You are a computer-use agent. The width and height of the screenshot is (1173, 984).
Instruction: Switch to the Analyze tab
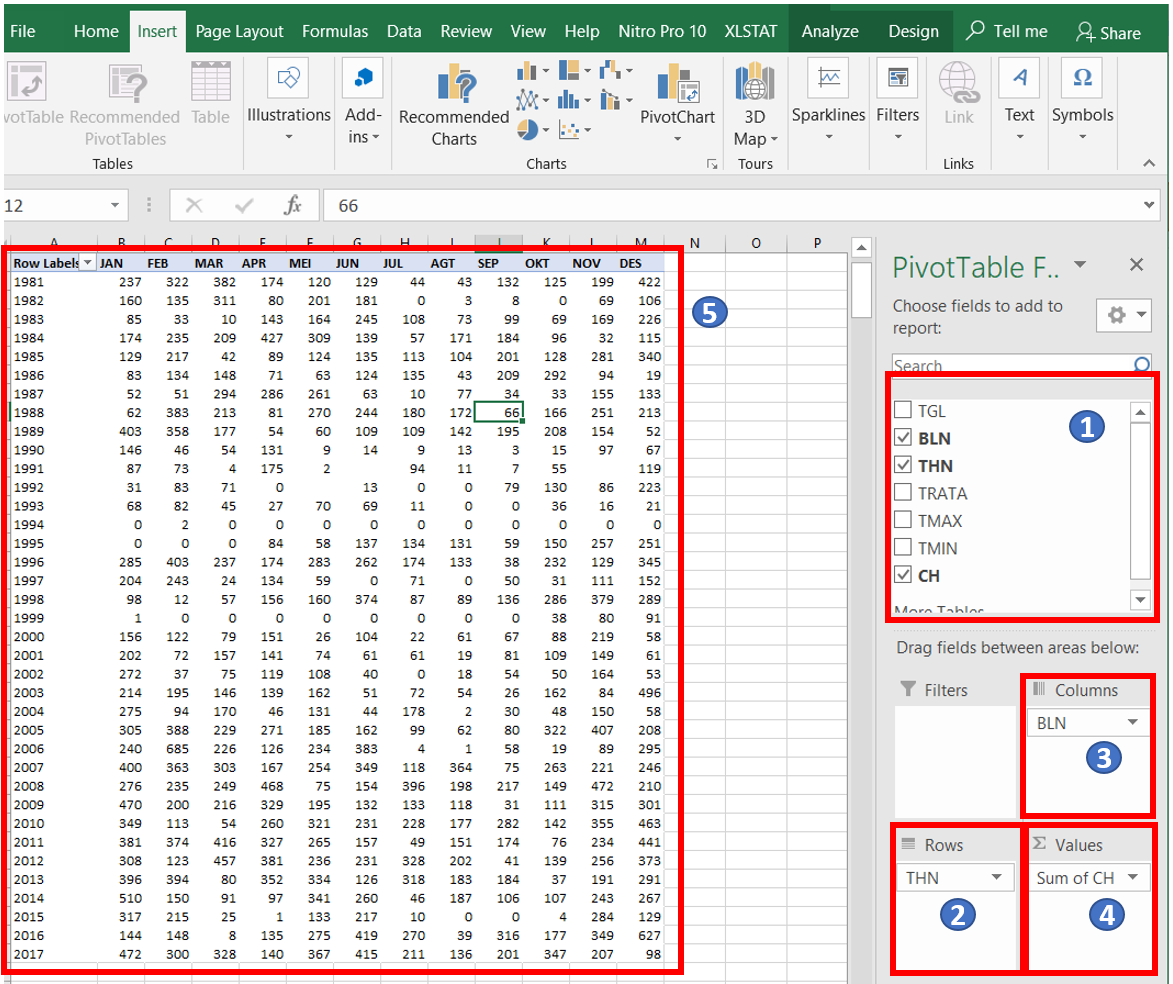point(830,31)
